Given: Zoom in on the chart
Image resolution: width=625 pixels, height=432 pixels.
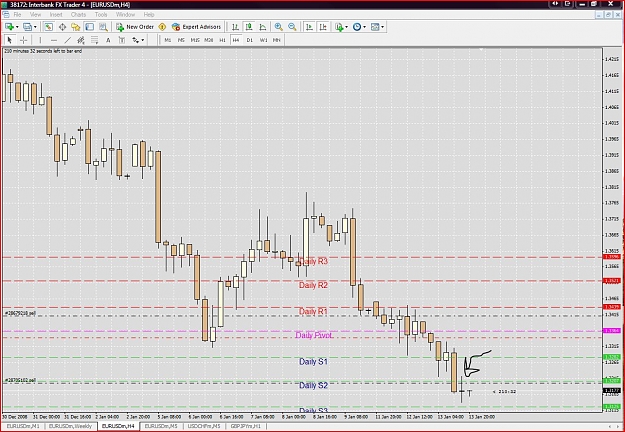Looking at the screenshot, I should [x=279, y=27].
